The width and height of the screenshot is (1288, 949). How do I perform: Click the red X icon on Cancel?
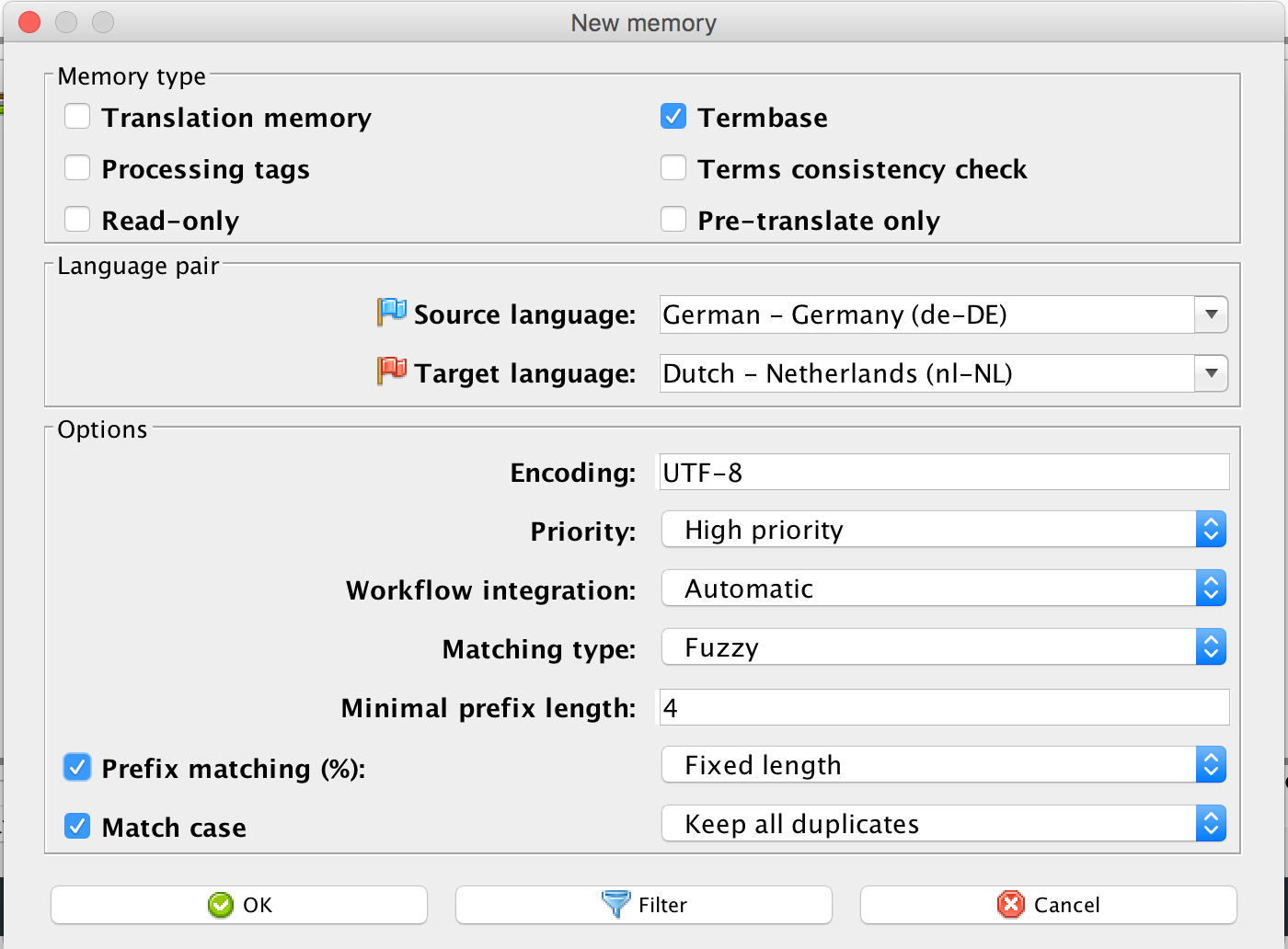(x=1010, y=905)
